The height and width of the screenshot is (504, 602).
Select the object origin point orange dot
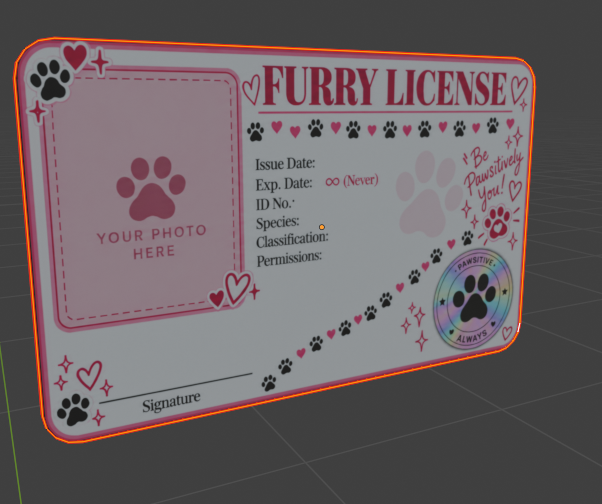(322, 227)
